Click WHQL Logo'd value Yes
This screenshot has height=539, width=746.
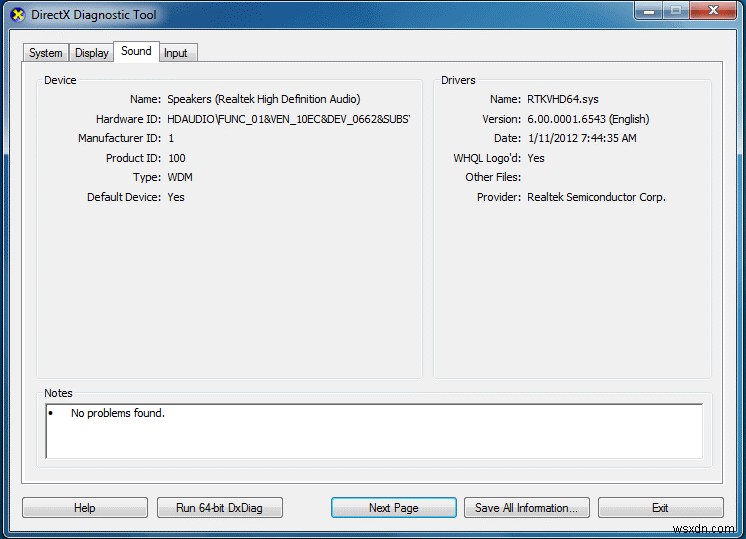(536, 158)
